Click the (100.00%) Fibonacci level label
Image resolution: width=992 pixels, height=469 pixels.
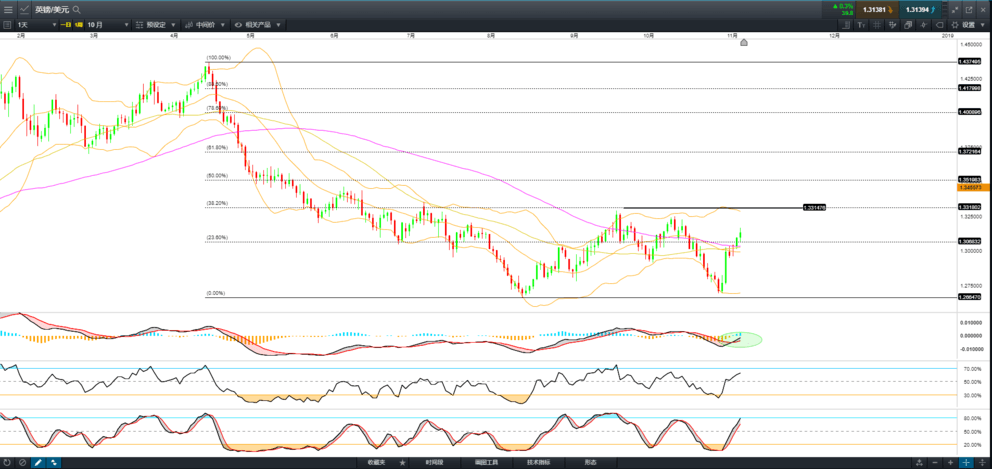pos(218,58)
